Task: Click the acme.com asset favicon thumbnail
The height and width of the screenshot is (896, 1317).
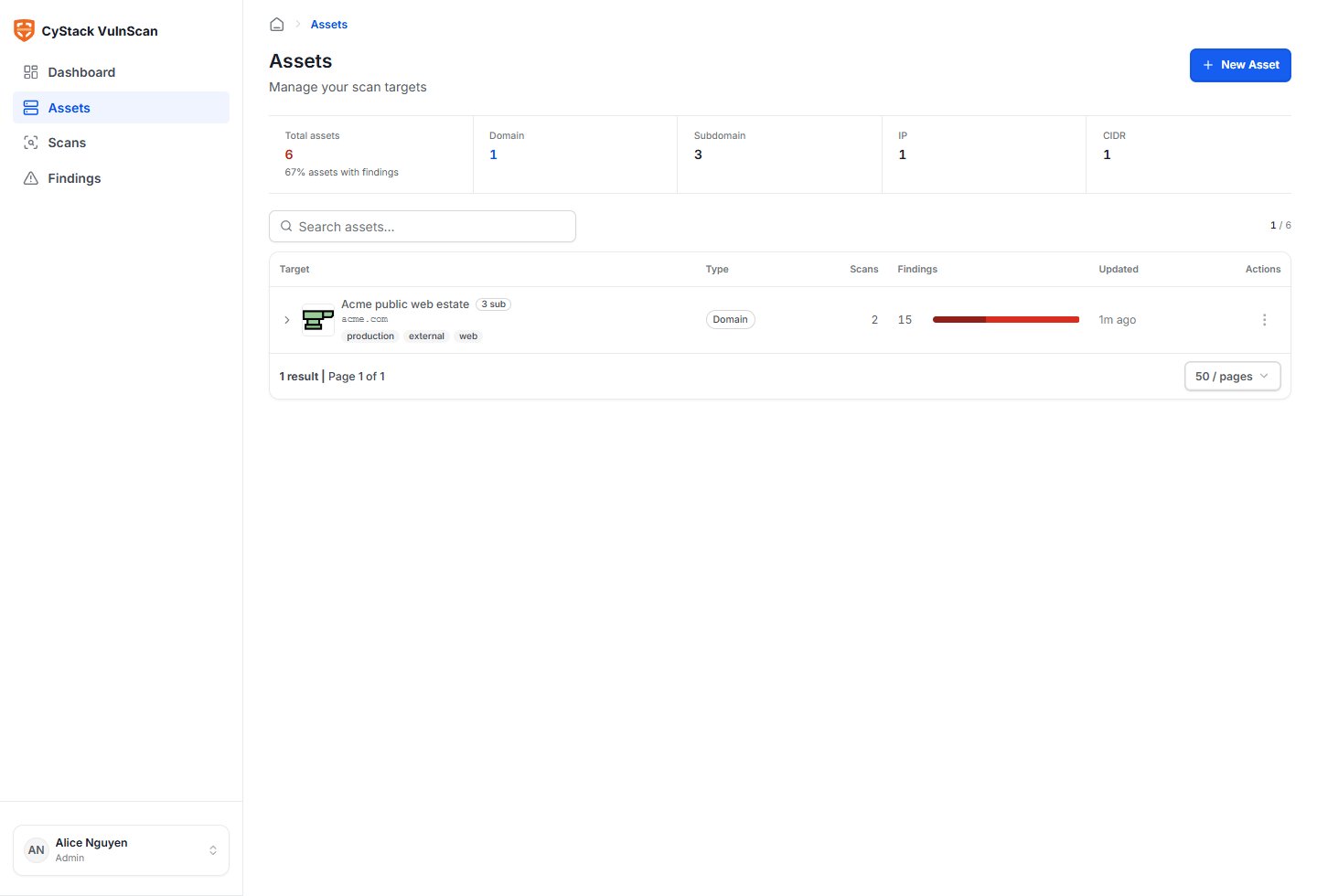Action: (318, 320)
